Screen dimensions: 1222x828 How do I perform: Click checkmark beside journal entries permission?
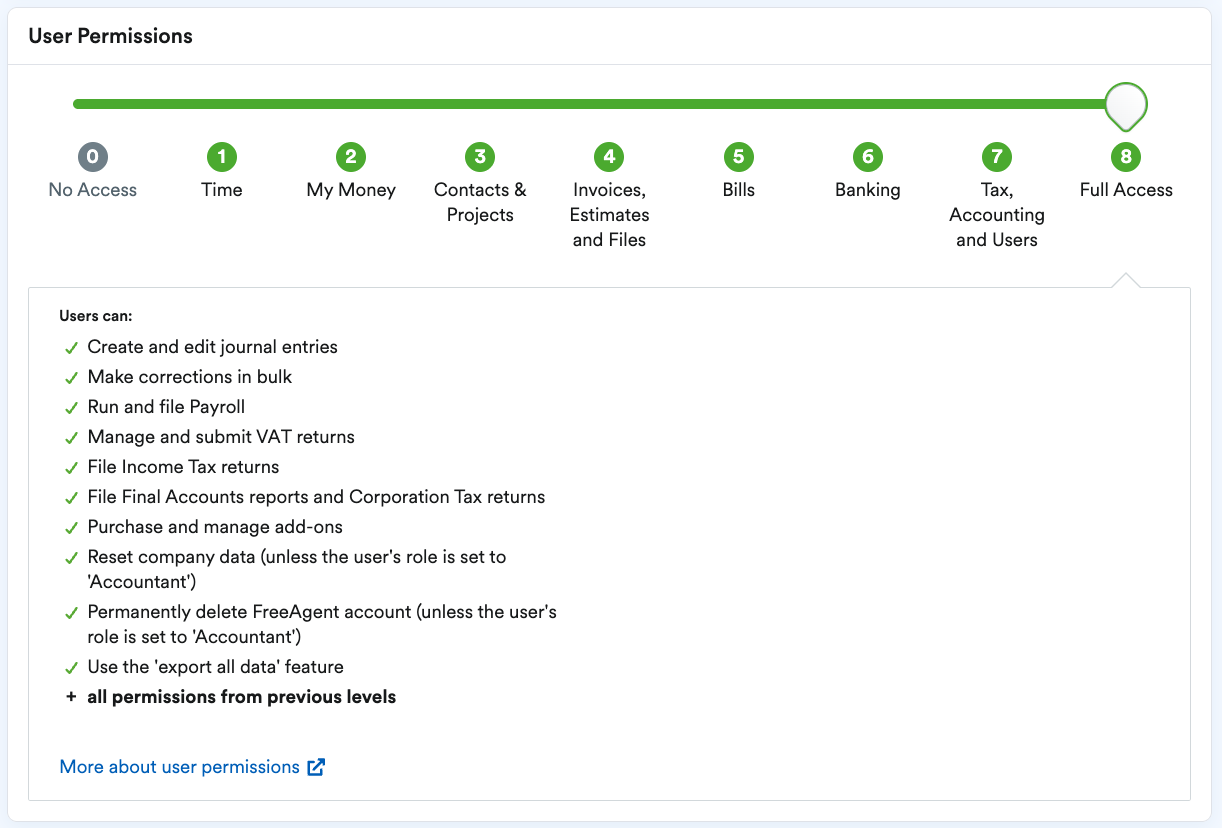[71, 348]
